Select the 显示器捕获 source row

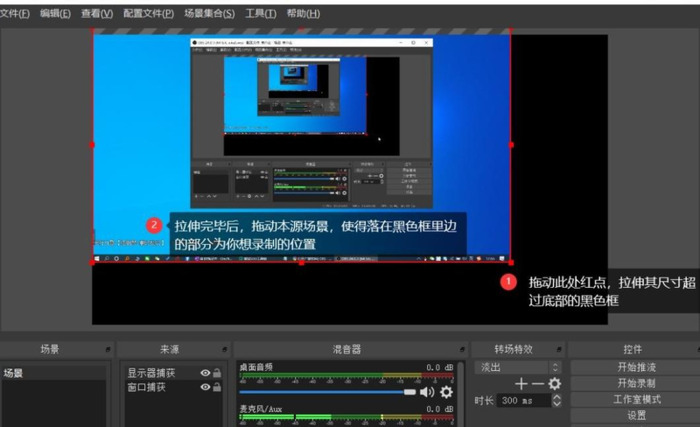pyautogui.click(x=174, y=373)
